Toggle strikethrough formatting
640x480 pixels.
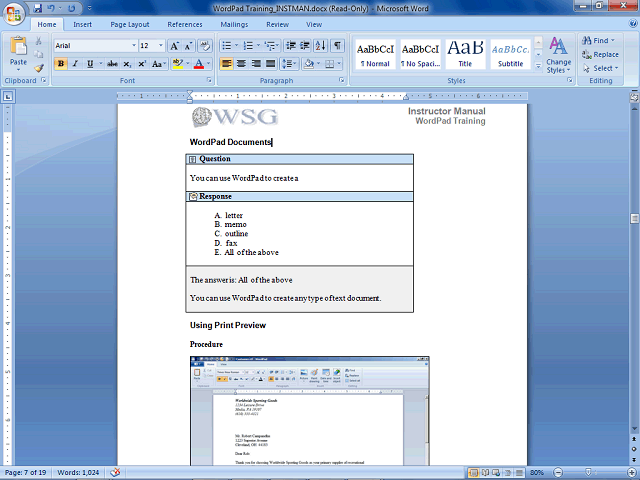click(112, 64)
